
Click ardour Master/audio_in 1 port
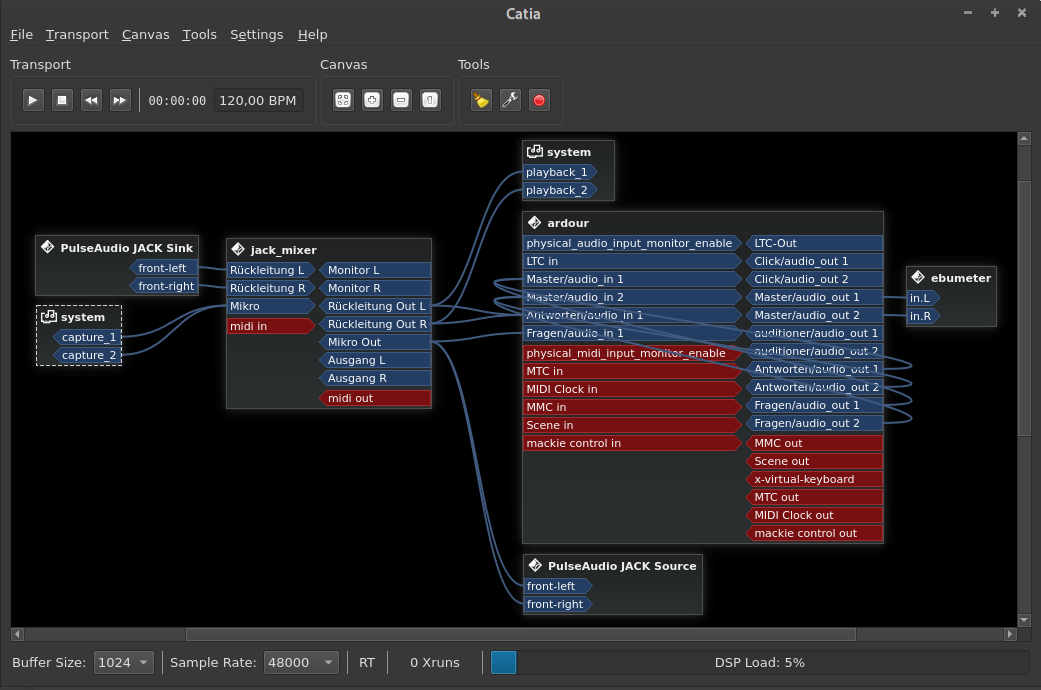tap(632, 279)
